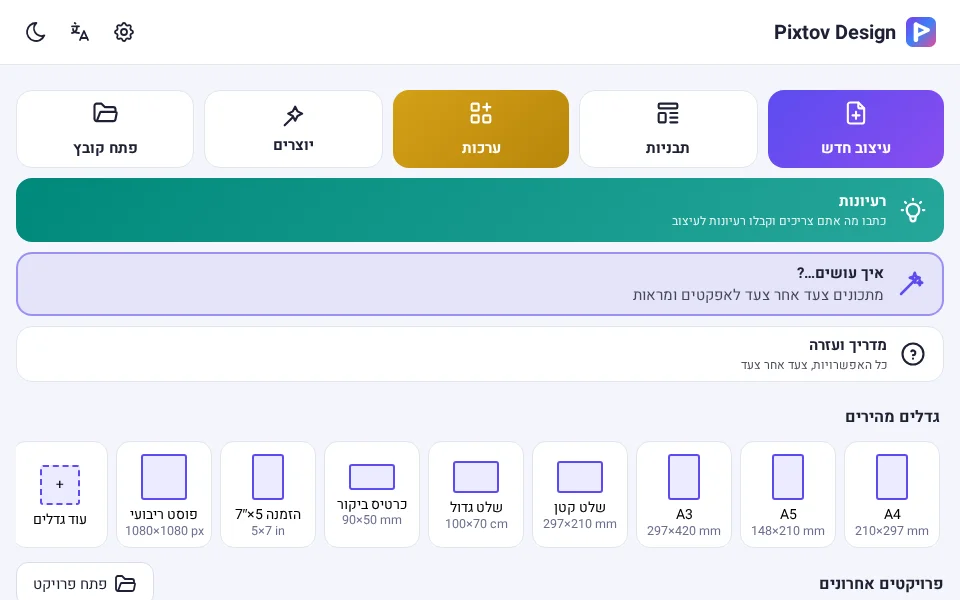Open the יוצרים creators card
This screenshot has width=960, height=600.
(x=293, y=129)
